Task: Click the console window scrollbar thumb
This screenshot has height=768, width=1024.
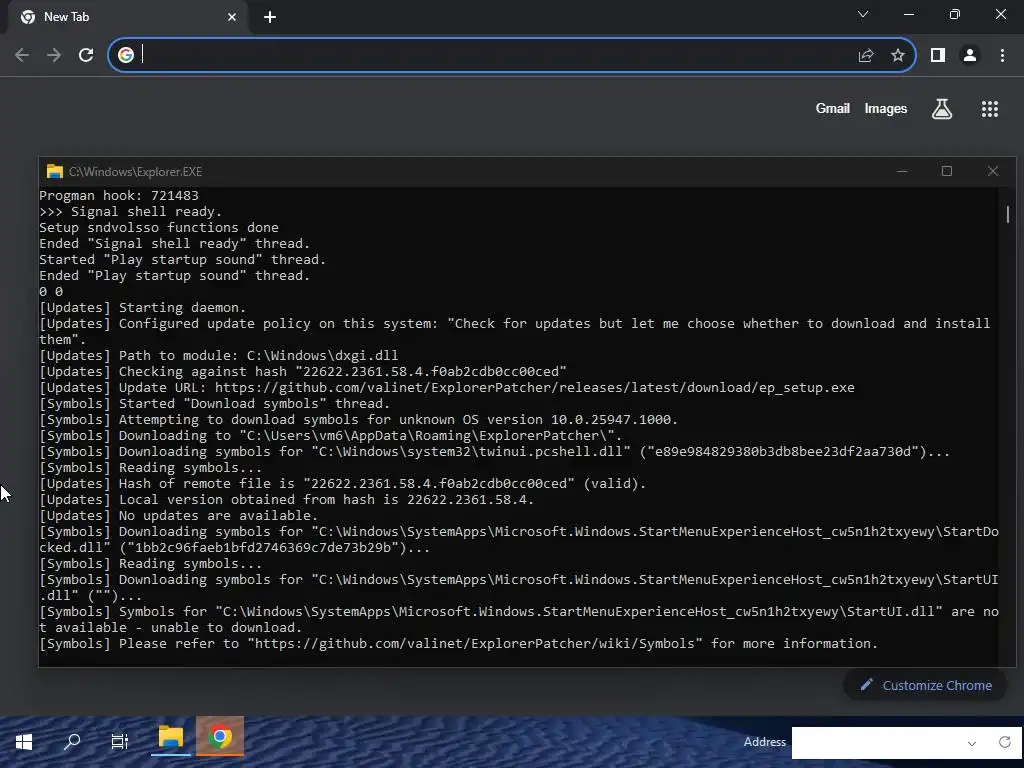Action: pyautogui.click(x=1008, y=214)
